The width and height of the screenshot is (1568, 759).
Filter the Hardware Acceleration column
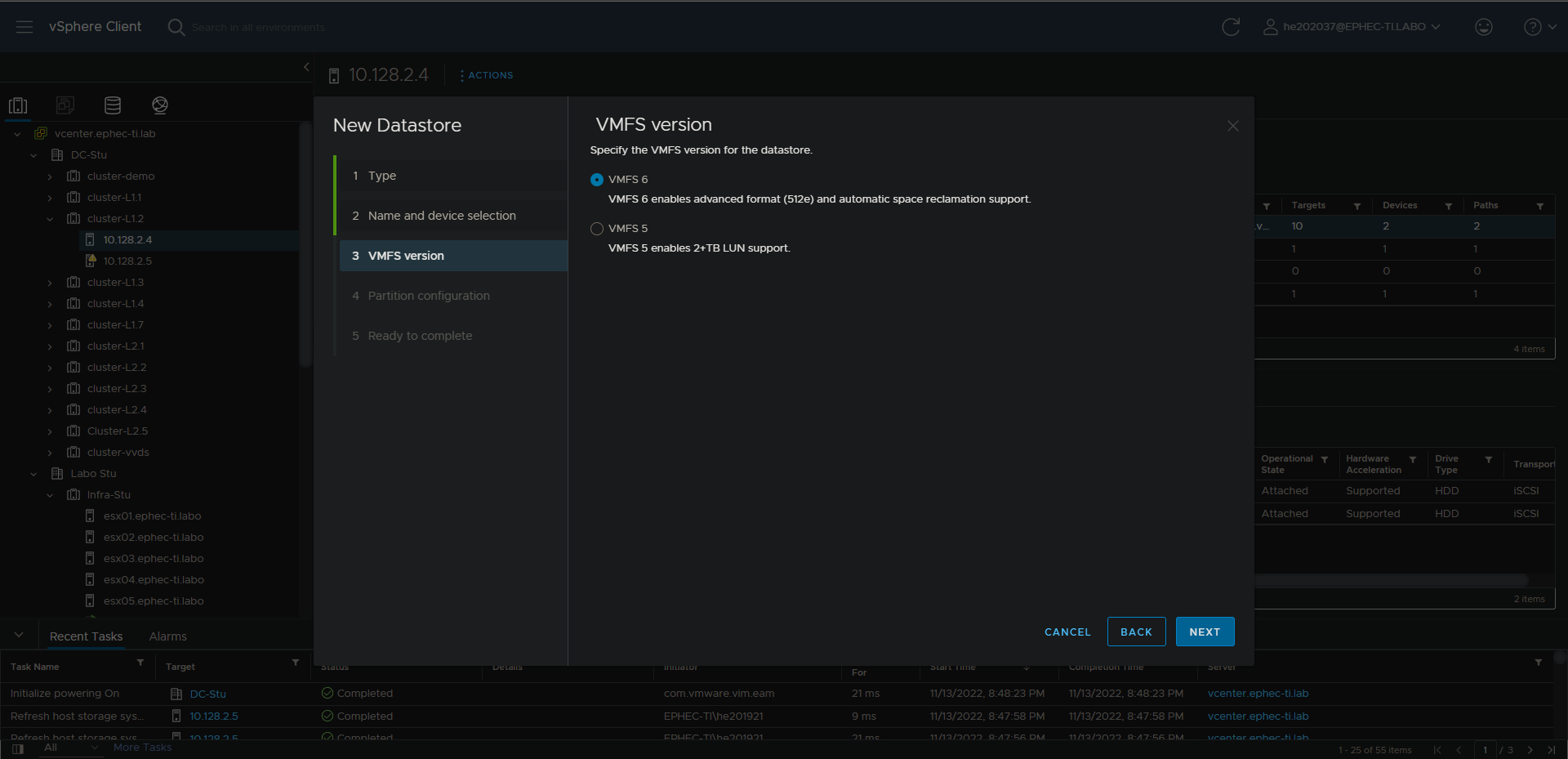pyautogui.click(x=1413, y=460)
